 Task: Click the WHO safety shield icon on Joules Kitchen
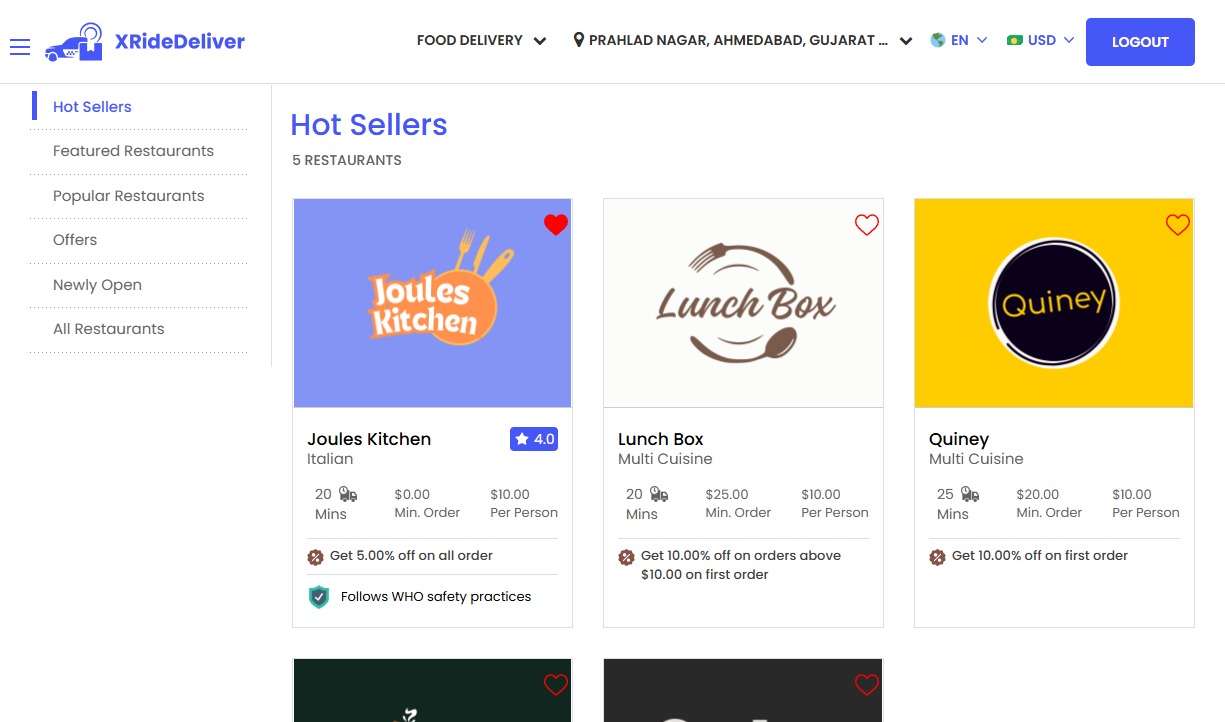318,596
